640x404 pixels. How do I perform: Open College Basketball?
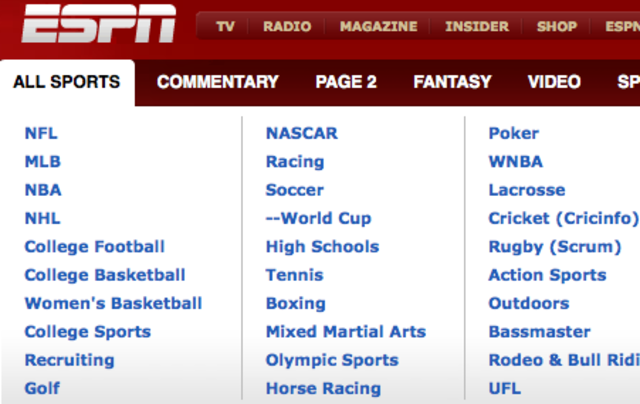(x=105, y=275)
